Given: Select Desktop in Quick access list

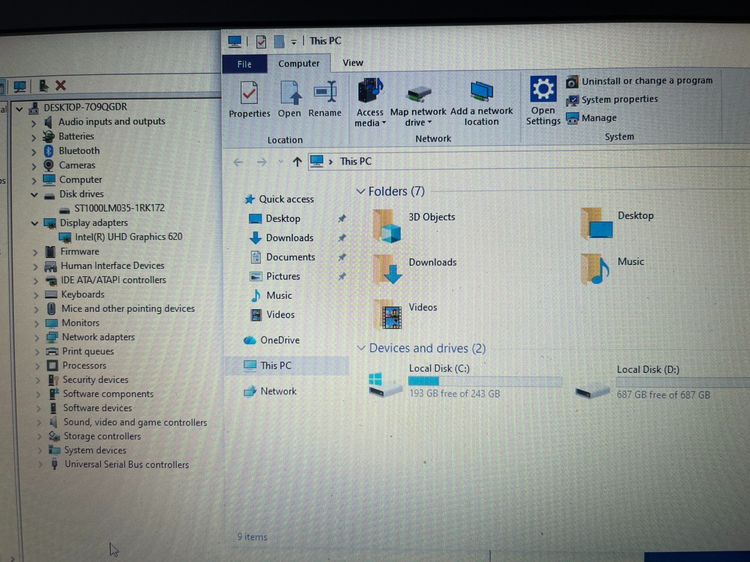Looking at the screenshot, I should pos(275,219).
